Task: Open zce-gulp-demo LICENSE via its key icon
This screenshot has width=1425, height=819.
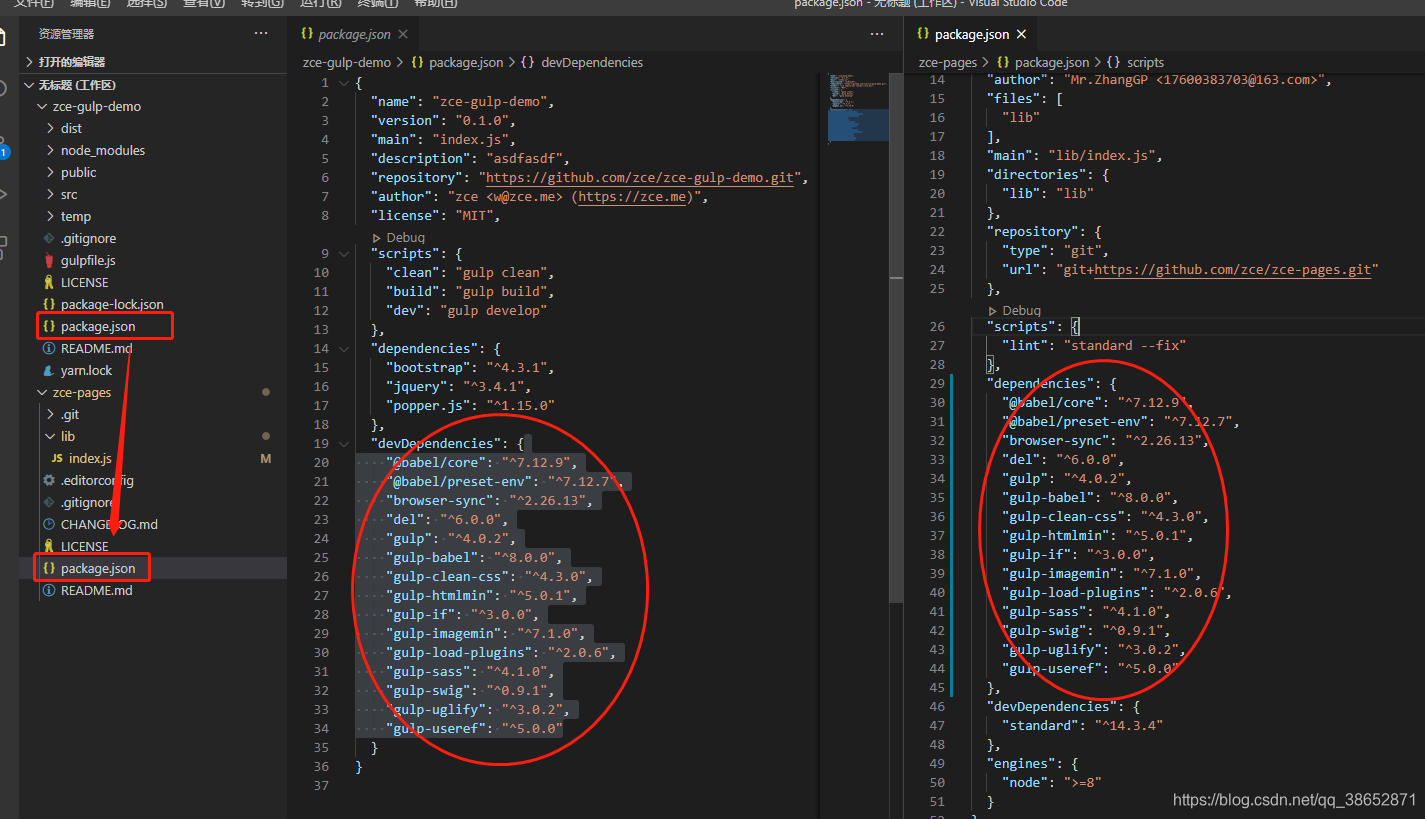Action: click(49, 282)
